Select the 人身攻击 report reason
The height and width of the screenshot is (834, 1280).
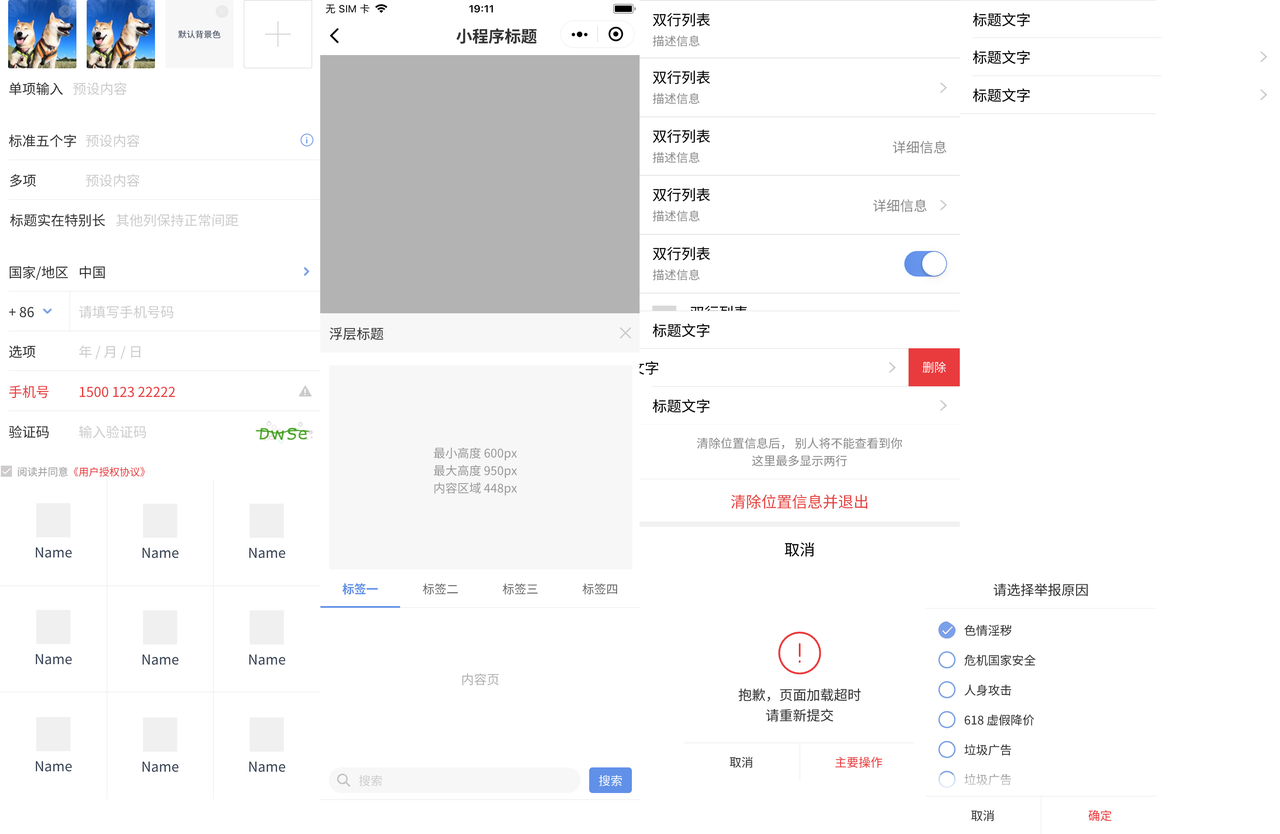coord(947,690)
